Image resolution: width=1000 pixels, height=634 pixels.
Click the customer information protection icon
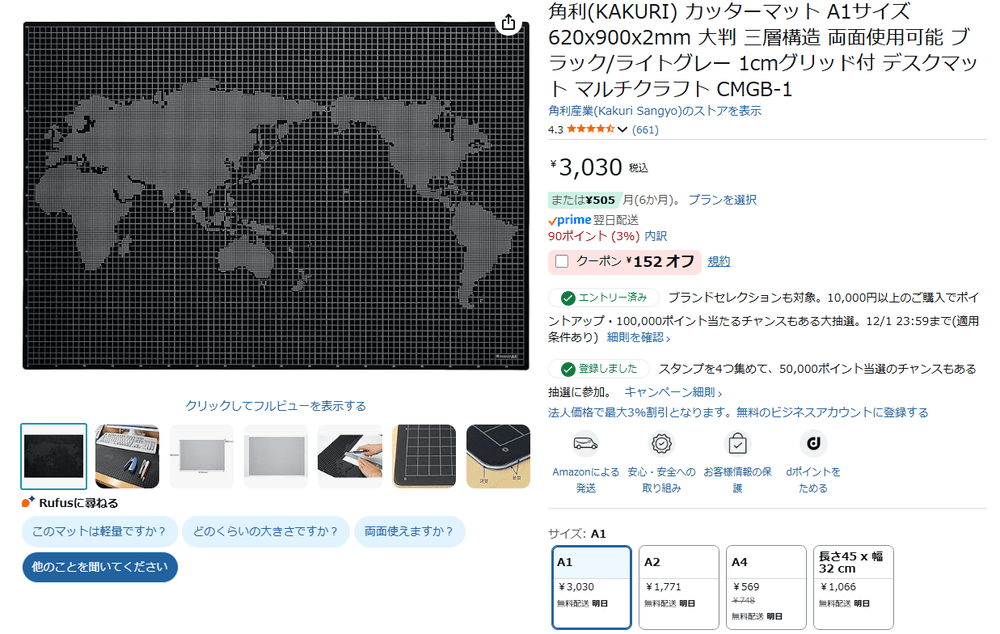(737, 444)
